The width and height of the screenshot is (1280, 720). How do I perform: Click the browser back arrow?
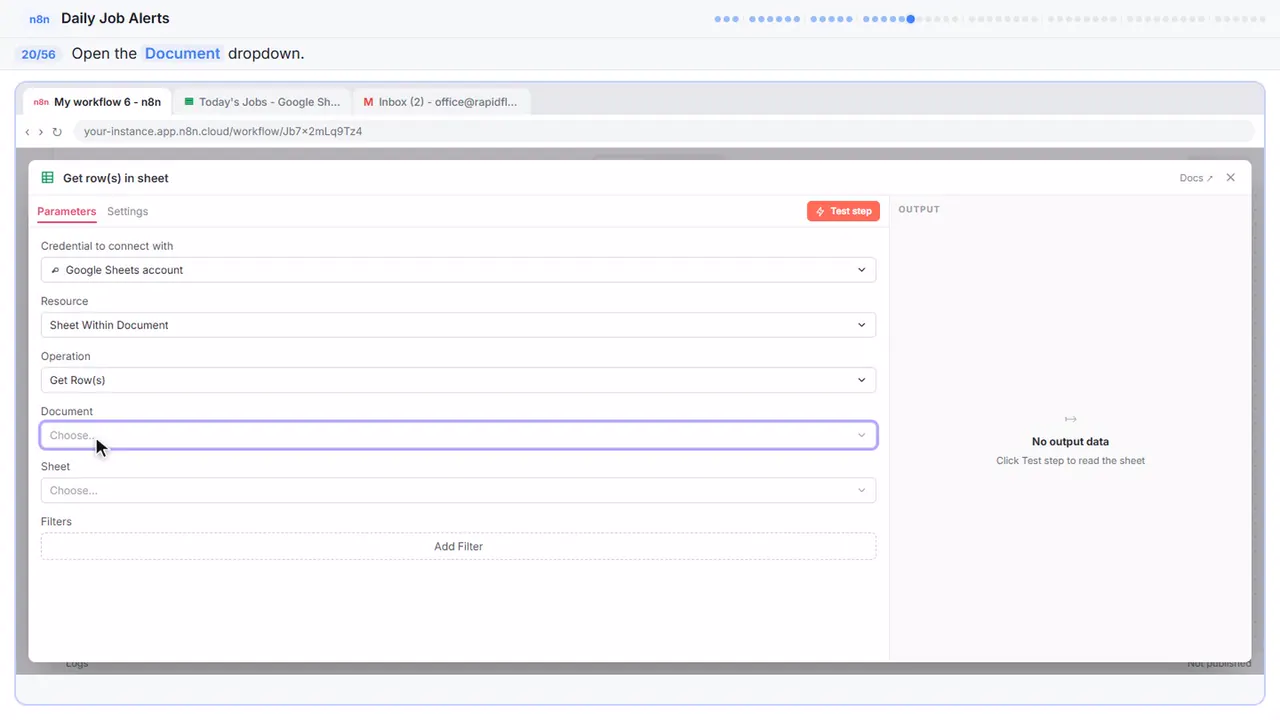tap(27, 132)
